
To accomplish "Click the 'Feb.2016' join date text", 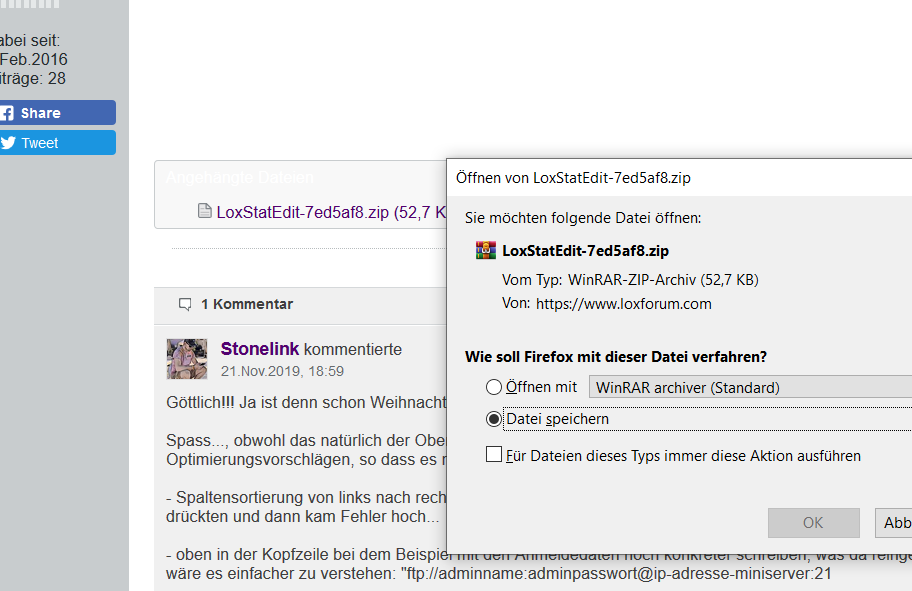I will pyautogui.click(x=34, y=59).
